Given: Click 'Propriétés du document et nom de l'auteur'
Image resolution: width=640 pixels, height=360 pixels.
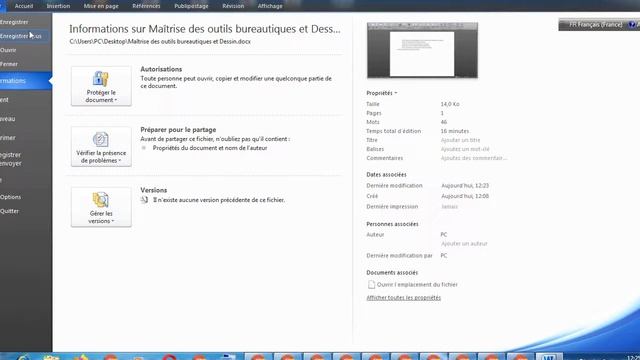Looking at the screenshot, I should point(210,148).
